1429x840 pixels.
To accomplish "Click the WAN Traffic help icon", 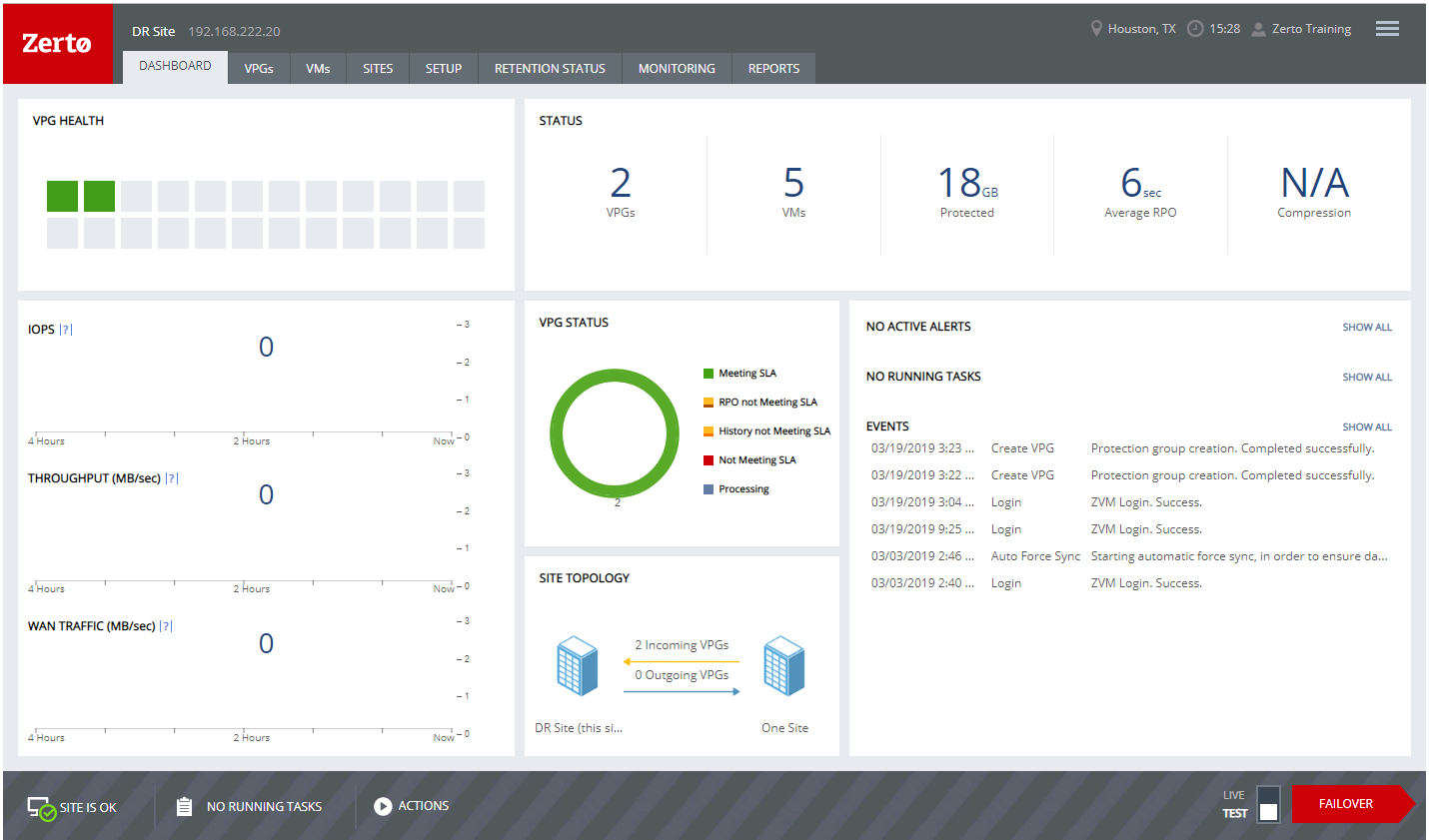I will coord(166,626).
